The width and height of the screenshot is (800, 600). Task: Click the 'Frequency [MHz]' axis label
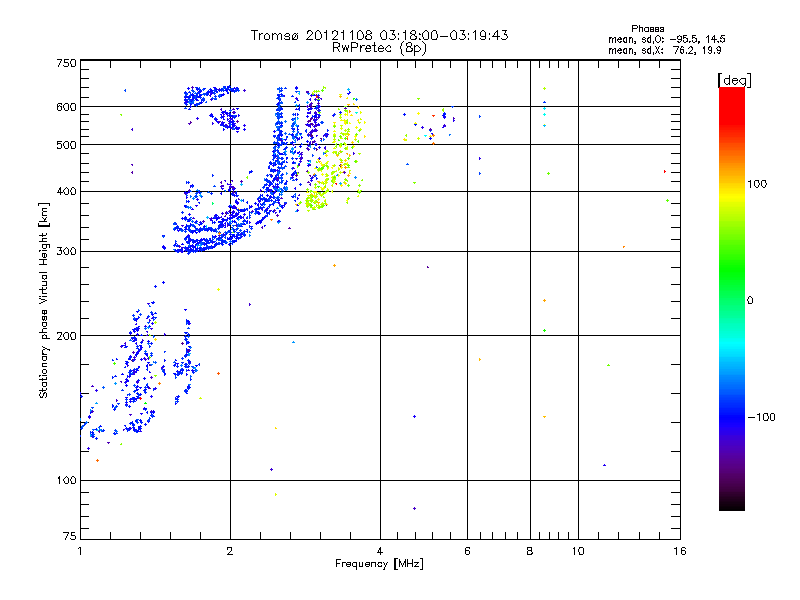pyautogui.click(x=379, y=564)
